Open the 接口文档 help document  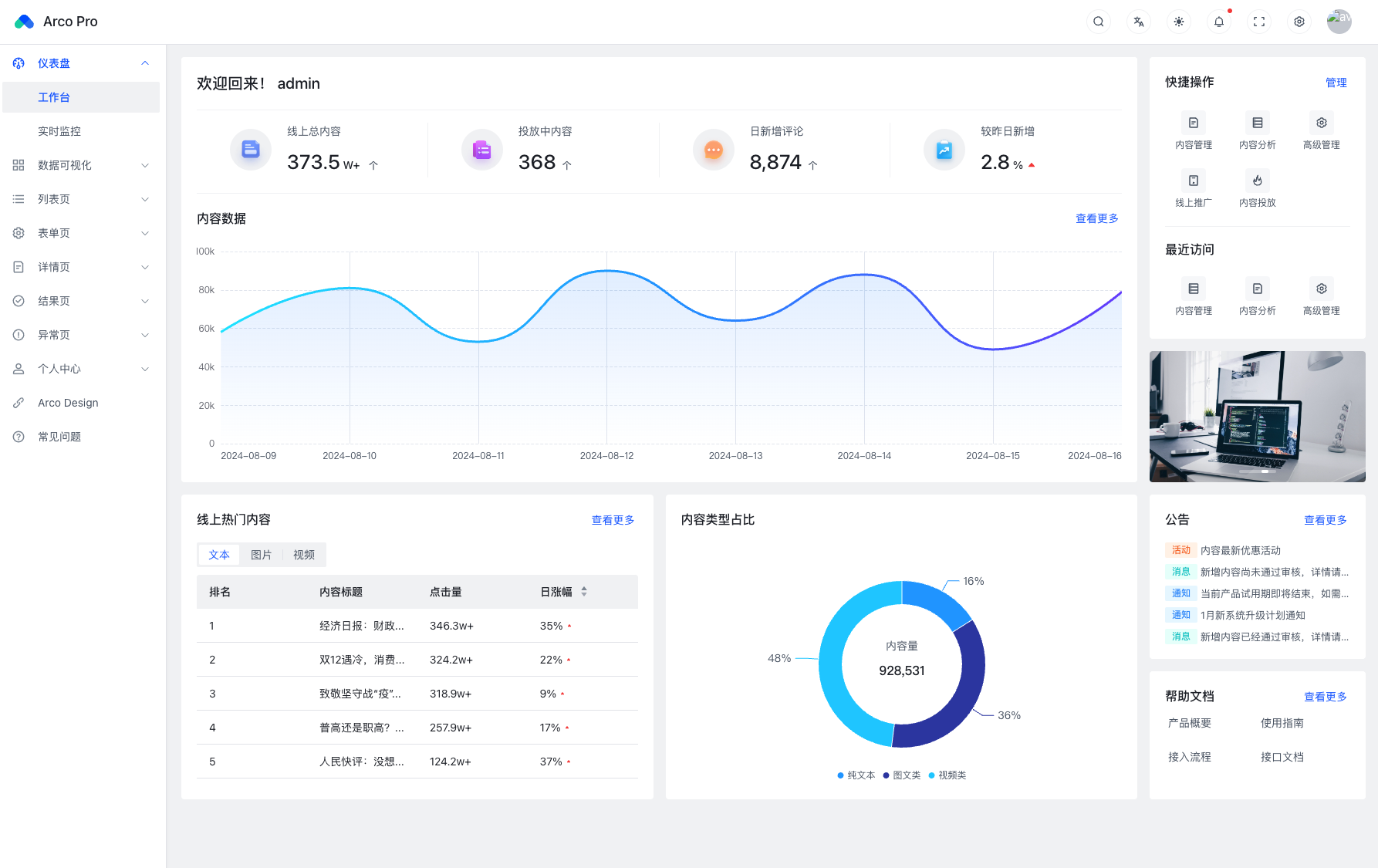1282,757
